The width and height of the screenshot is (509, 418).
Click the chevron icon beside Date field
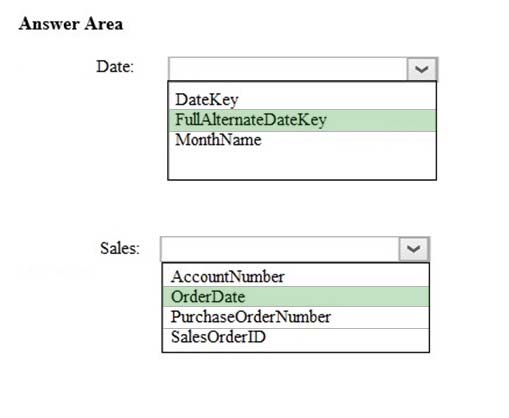click(422, 69)
